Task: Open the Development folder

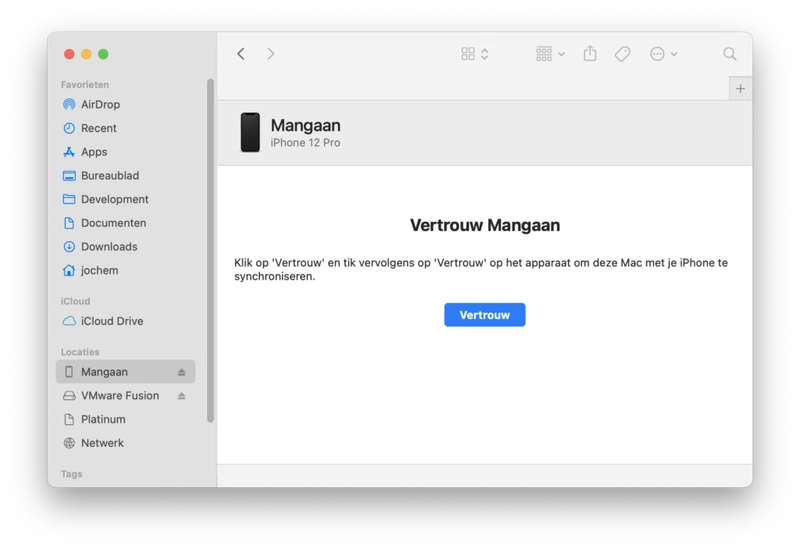Action: click(125, 199)
